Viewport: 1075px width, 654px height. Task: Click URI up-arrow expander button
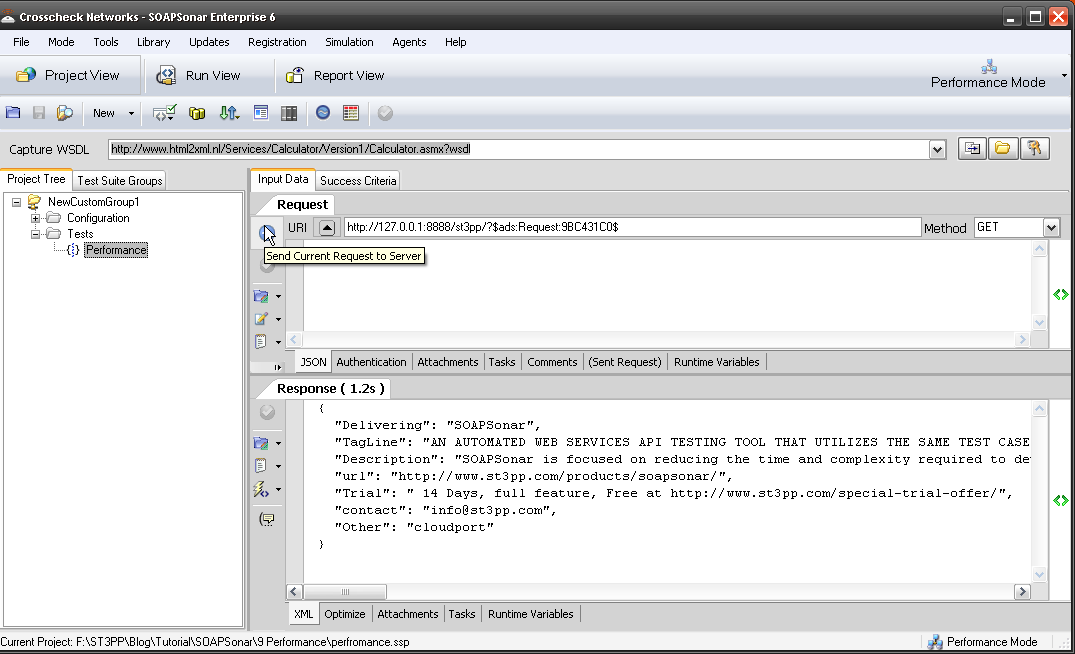(327, 228)
